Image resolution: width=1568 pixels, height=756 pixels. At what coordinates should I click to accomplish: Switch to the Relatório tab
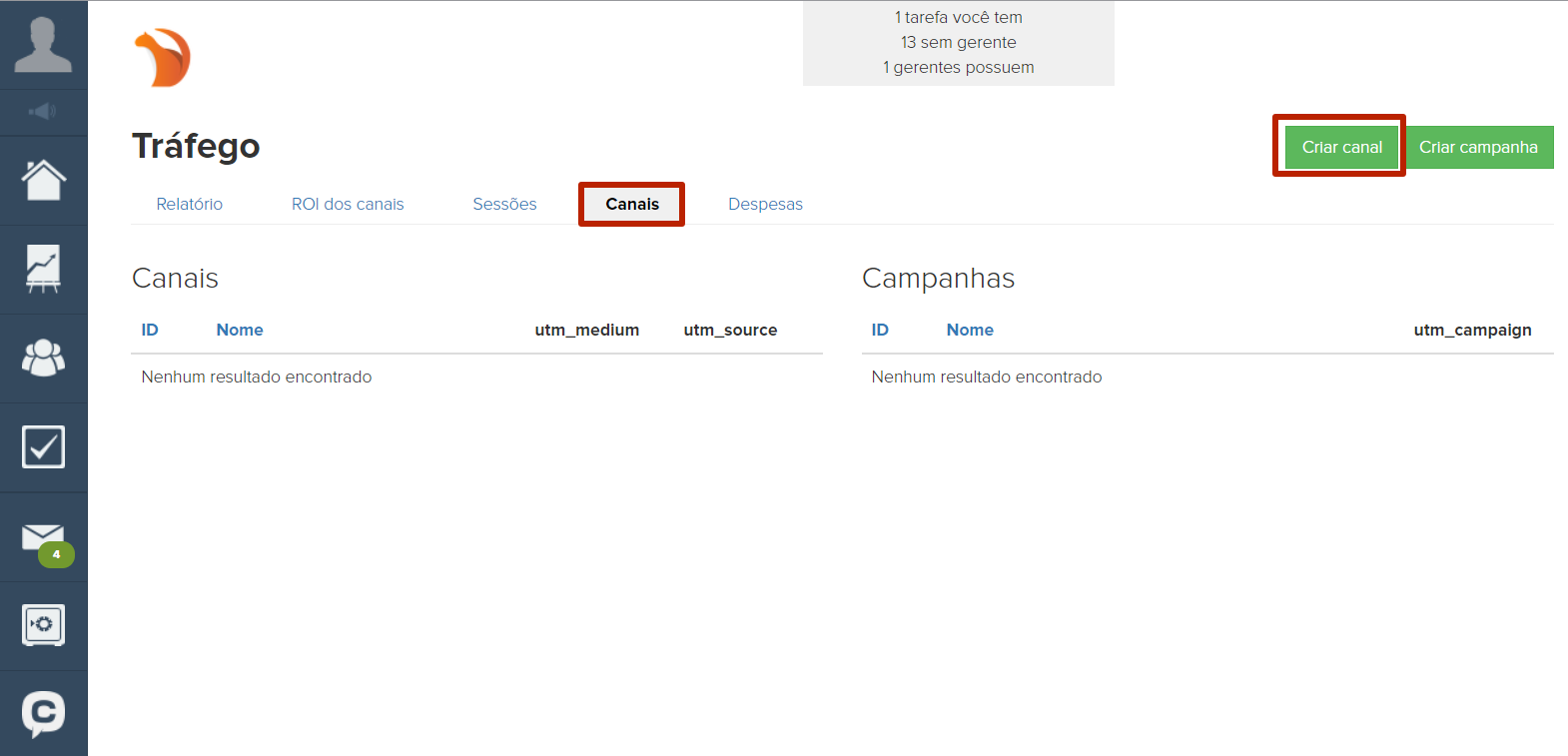pyautogui.click(x=189, y=204)
